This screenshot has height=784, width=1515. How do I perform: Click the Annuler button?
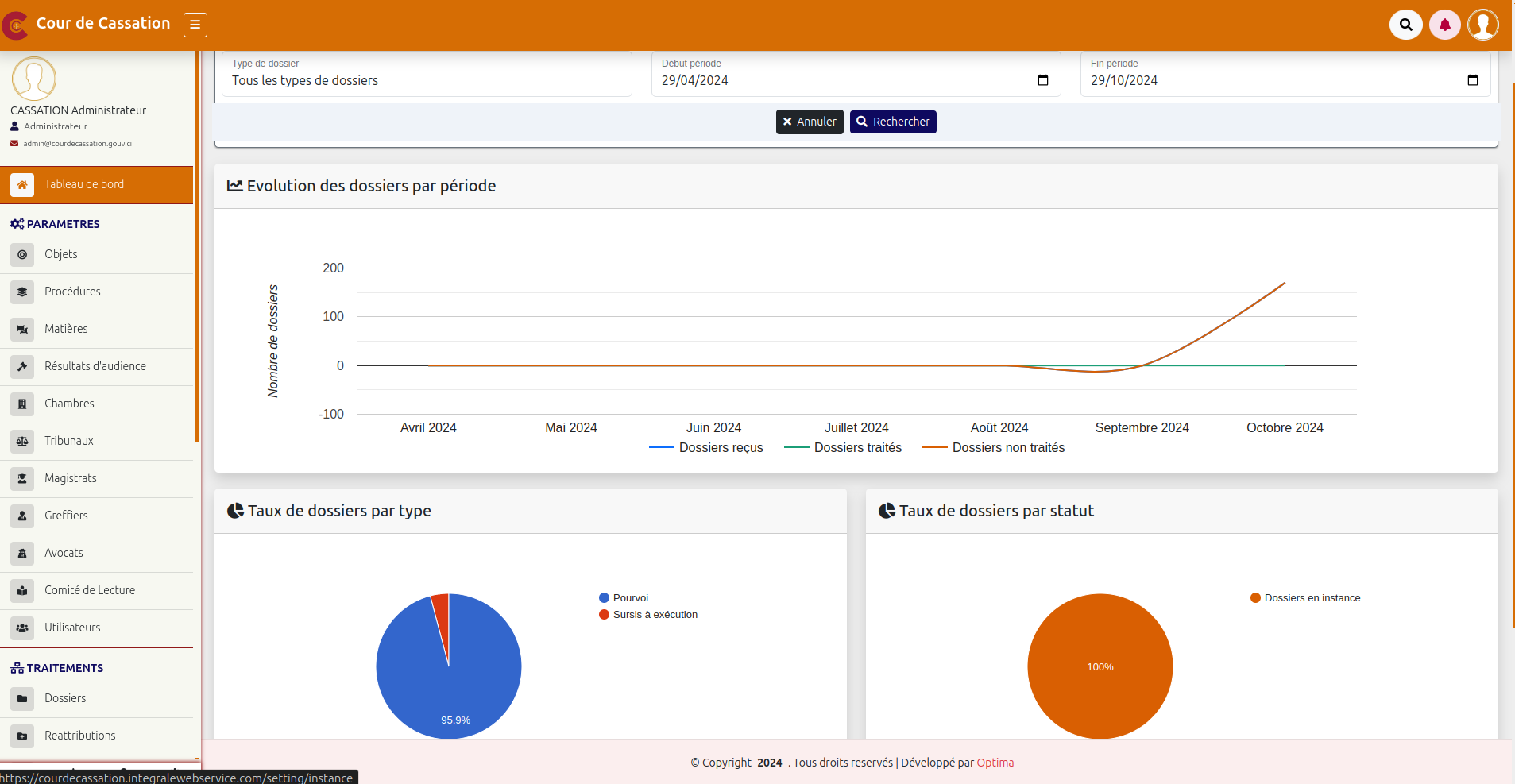click(x=810, y=122)
